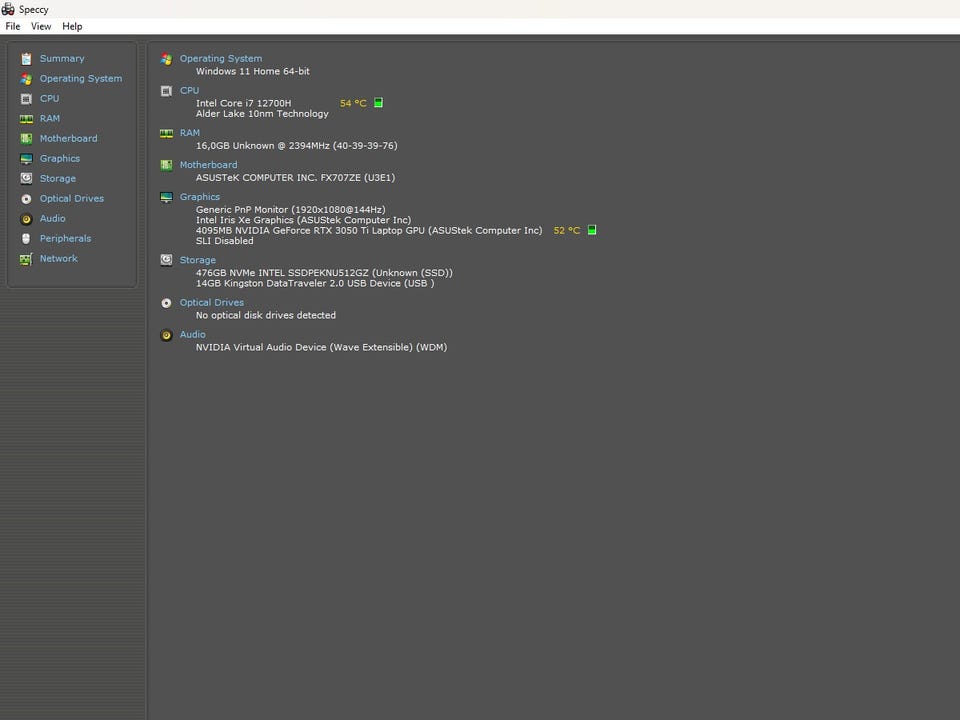Click the memory icon beside RAM heading
The height and width of the screenshot is (720, 960).
[x=167, y=133]
